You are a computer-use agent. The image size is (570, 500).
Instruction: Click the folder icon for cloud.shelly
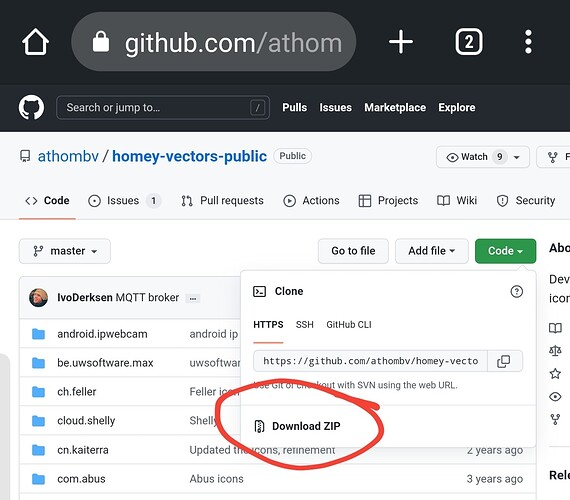click(38, 421)
